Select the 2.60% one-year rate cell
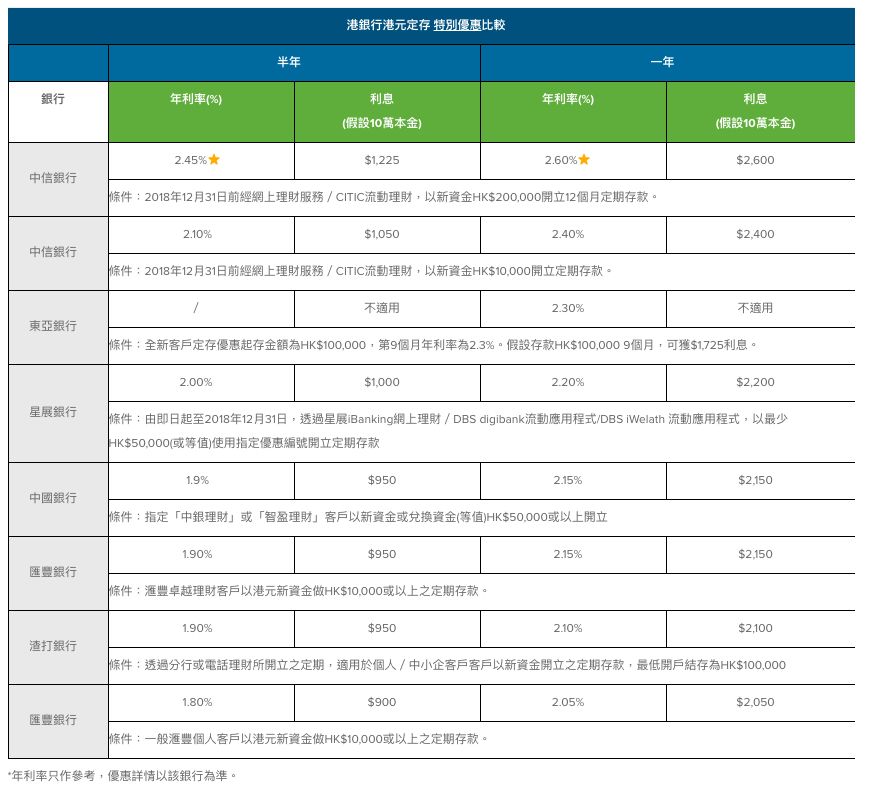The height and width of the screenshot is (786, 876). (x=573, y=161)
